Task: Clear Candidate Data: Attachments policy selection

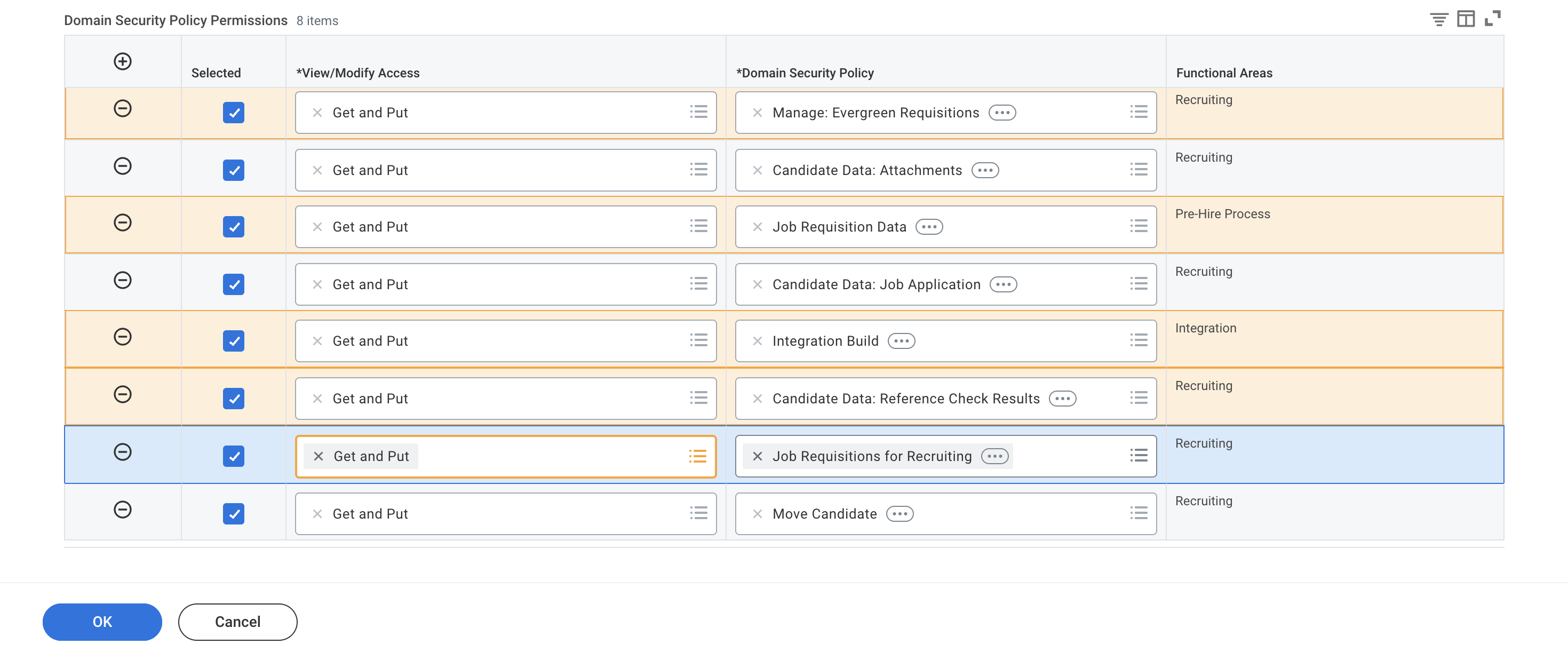Action: [x=757, y=171]
